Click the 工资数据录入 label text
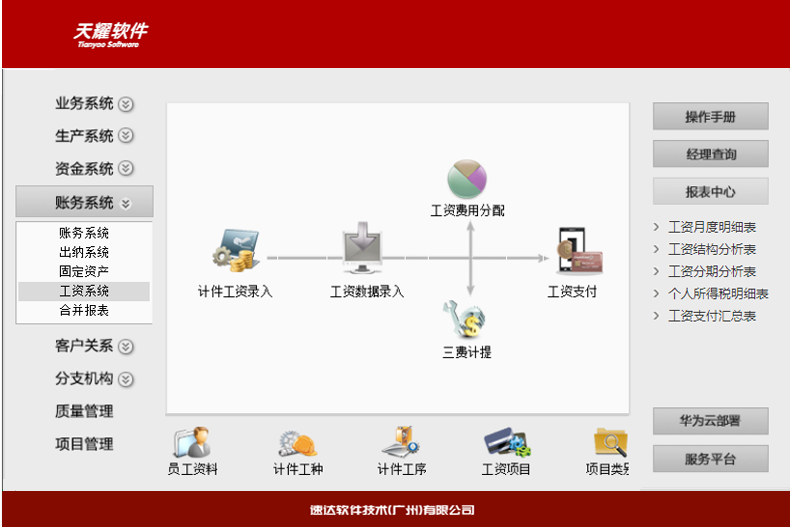 point(367,292)
